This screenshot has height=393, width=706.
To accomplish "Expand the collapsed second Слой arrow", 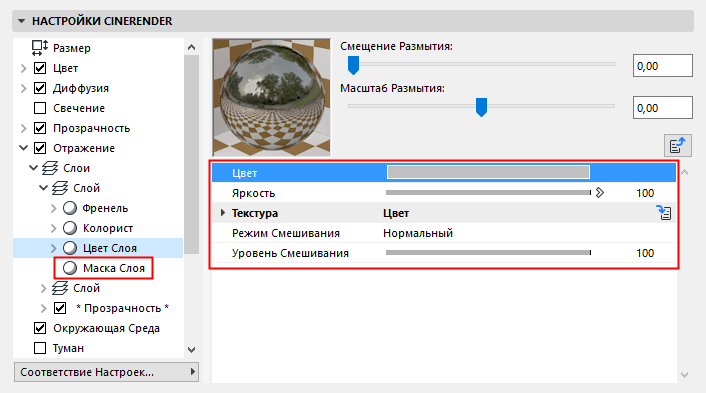I will coord(44,288).
